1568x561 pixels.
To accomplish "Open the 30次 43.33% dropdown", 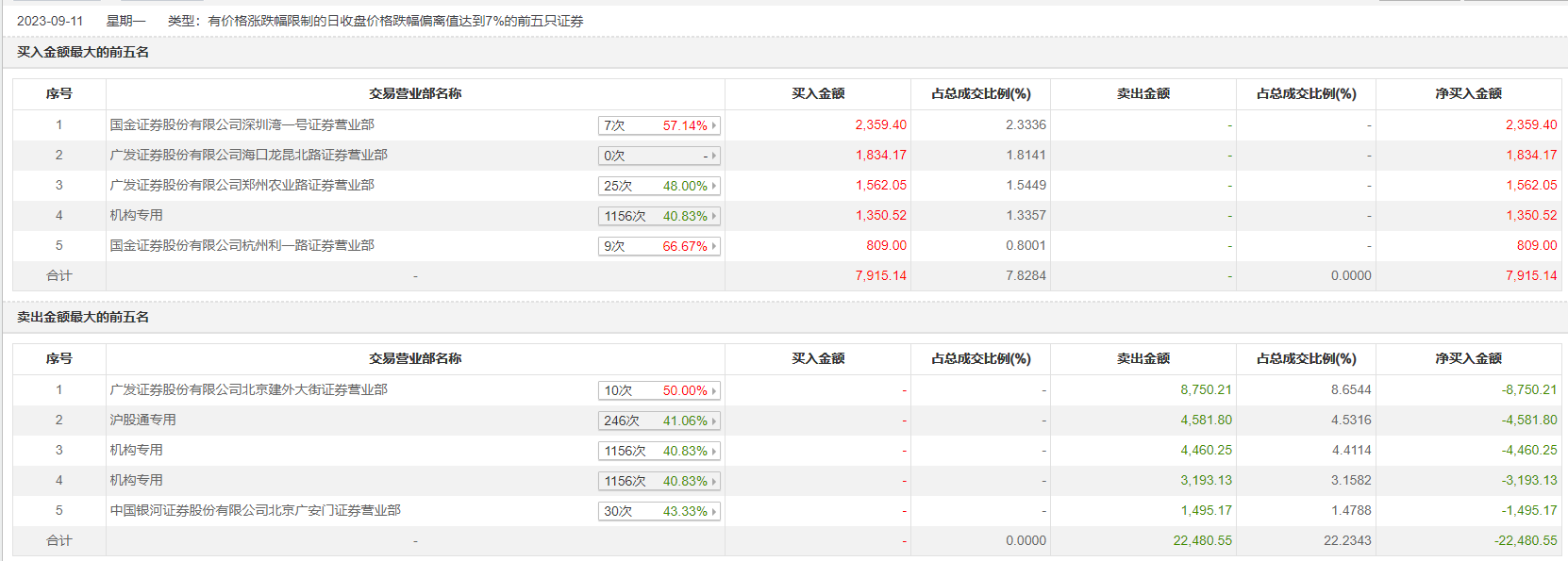I will pos(659,511).
